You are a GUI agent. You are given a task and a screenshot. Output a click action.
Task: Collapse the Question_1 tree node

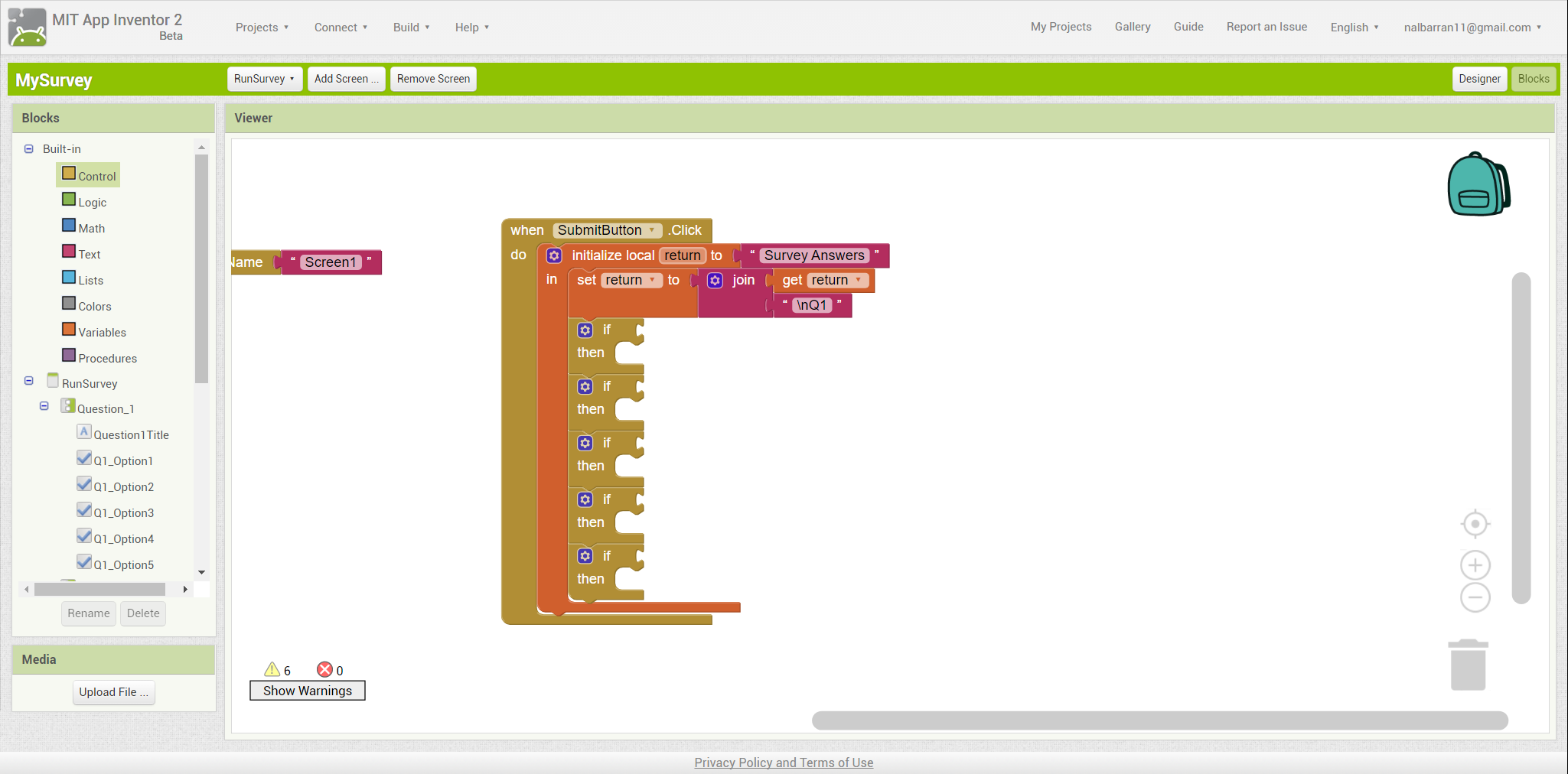(44, 406)
